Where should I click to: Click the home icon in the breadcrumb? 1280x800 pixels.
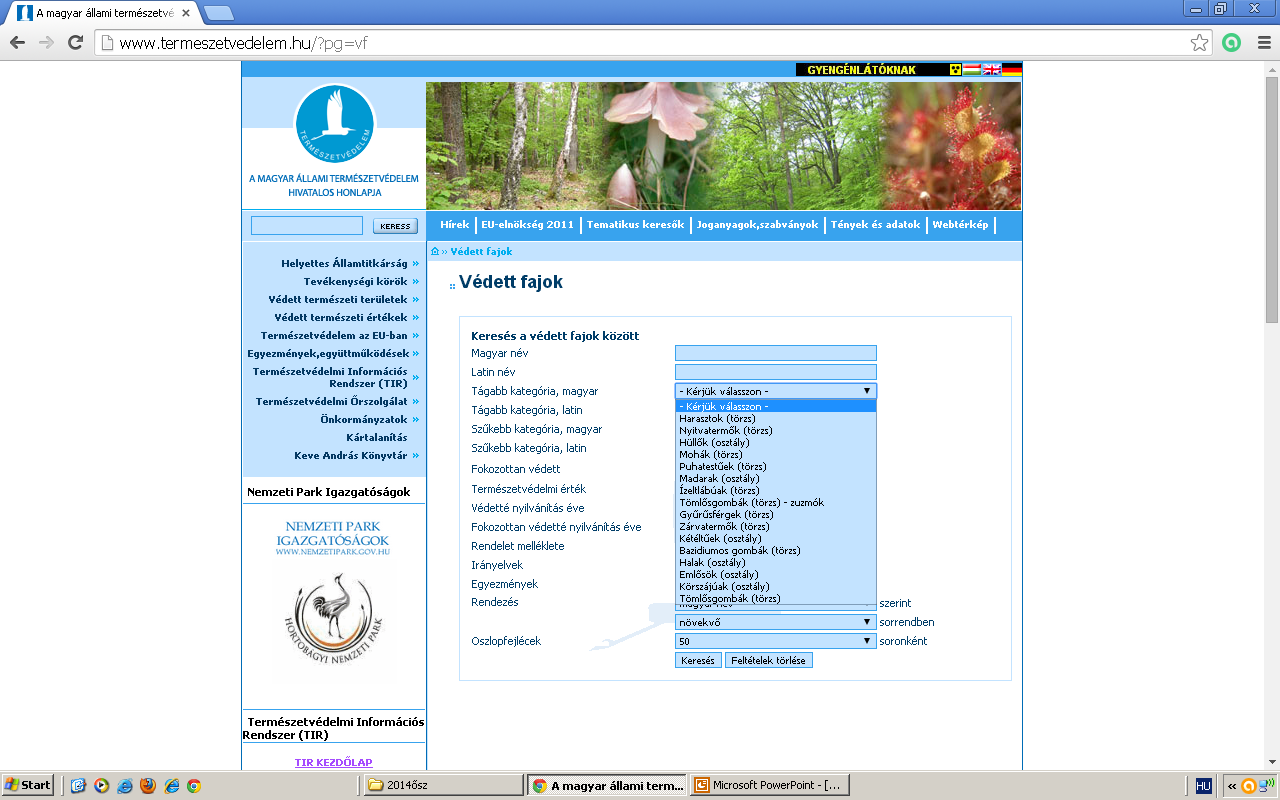435,251
